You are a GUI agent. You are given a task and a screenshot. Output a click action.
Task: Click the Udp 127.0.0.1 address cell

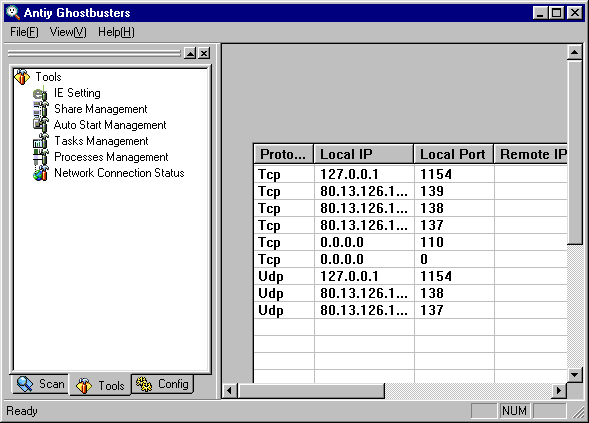click(x=364, y=276)
